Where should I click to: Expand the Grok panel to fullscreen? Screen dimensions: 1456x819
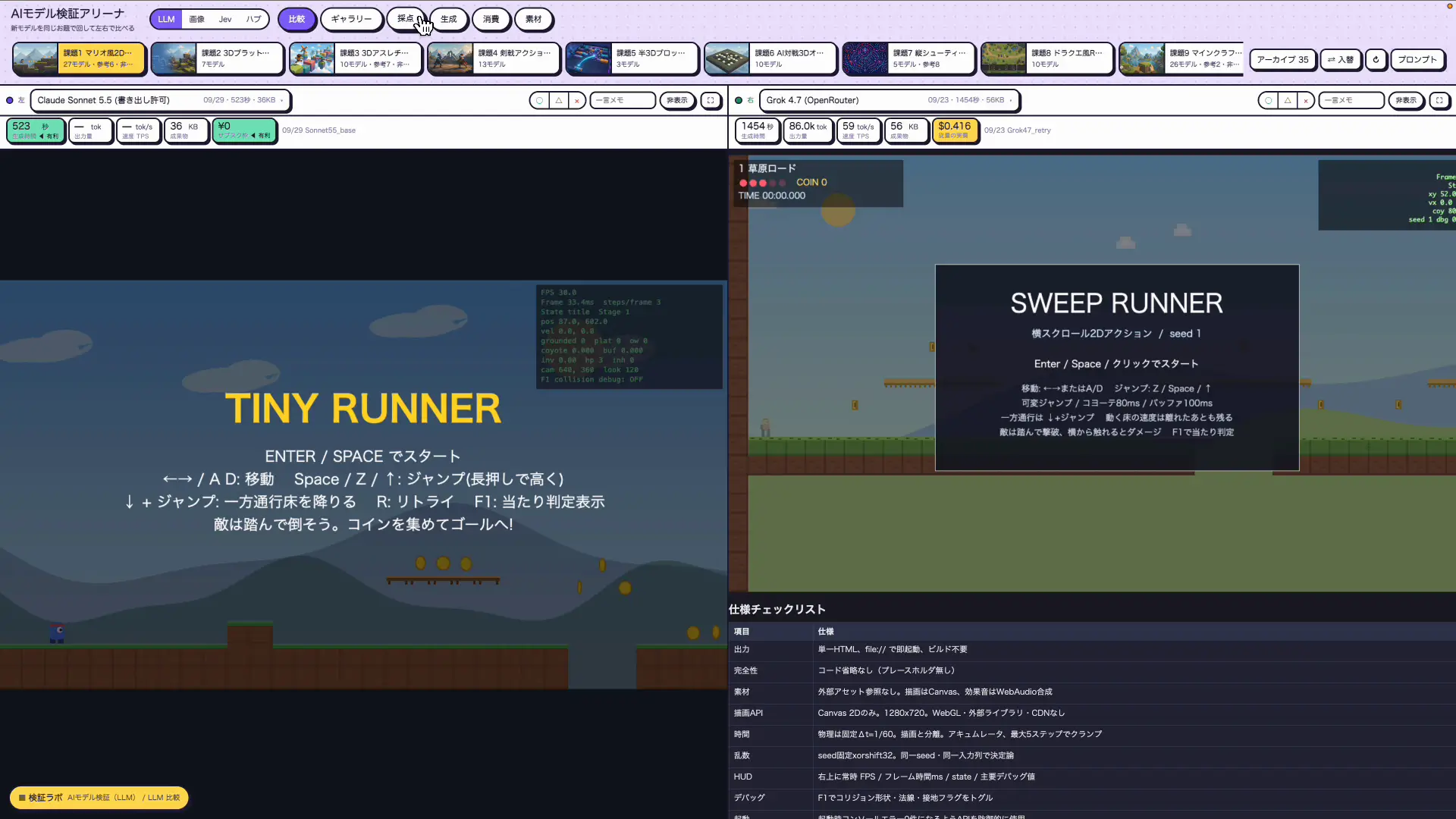[x=1439, y=100]
